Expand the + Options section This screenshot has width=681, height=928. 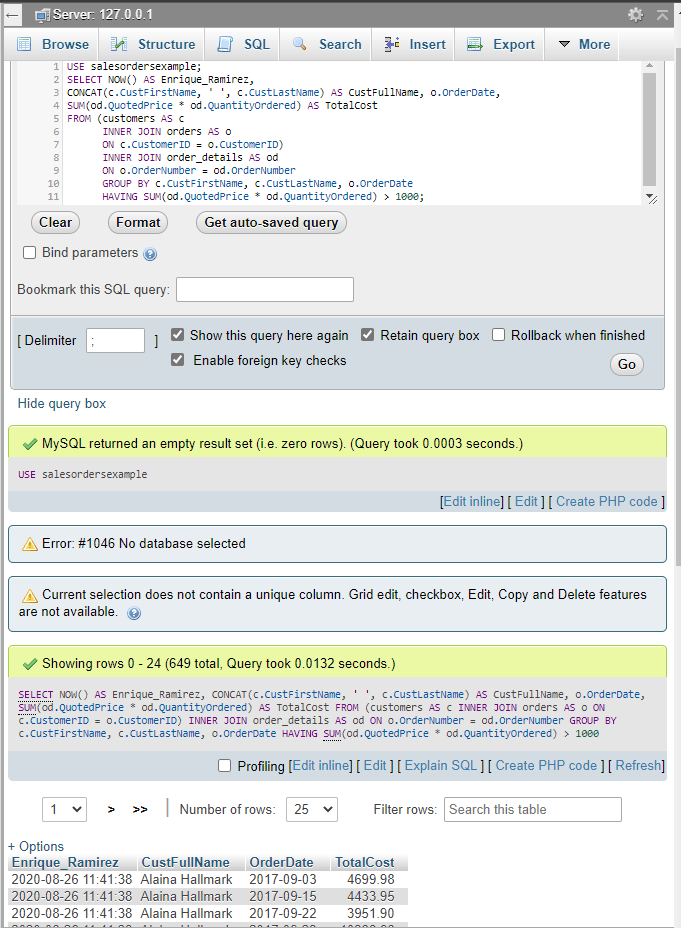tap(35, 846)
